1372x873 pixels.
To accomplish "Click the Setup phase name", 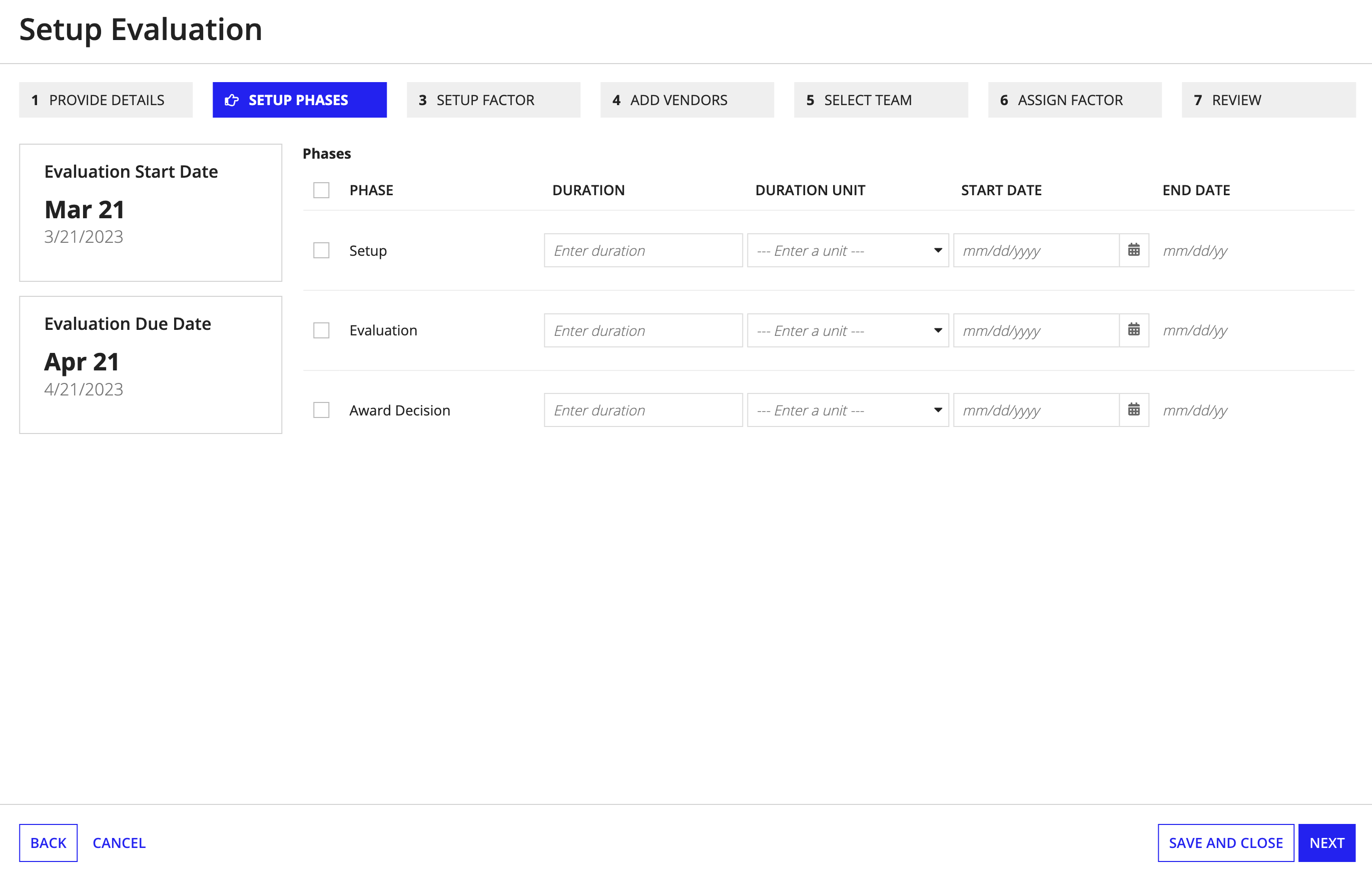I will 368,251.
